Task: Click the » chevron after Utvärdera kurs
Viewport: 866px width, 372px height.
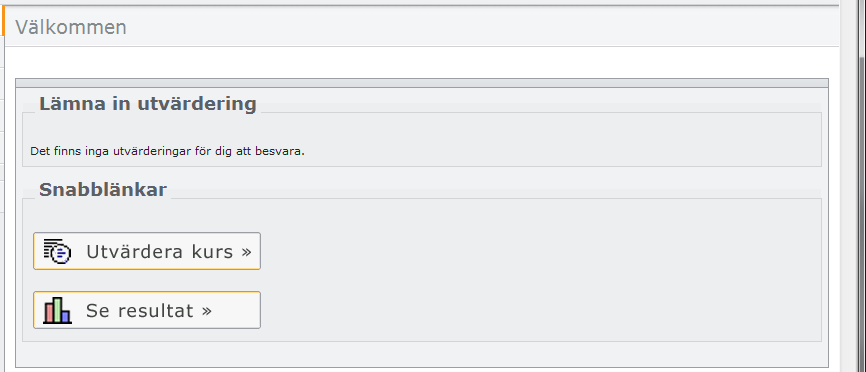Action: [x=246, y=252]
